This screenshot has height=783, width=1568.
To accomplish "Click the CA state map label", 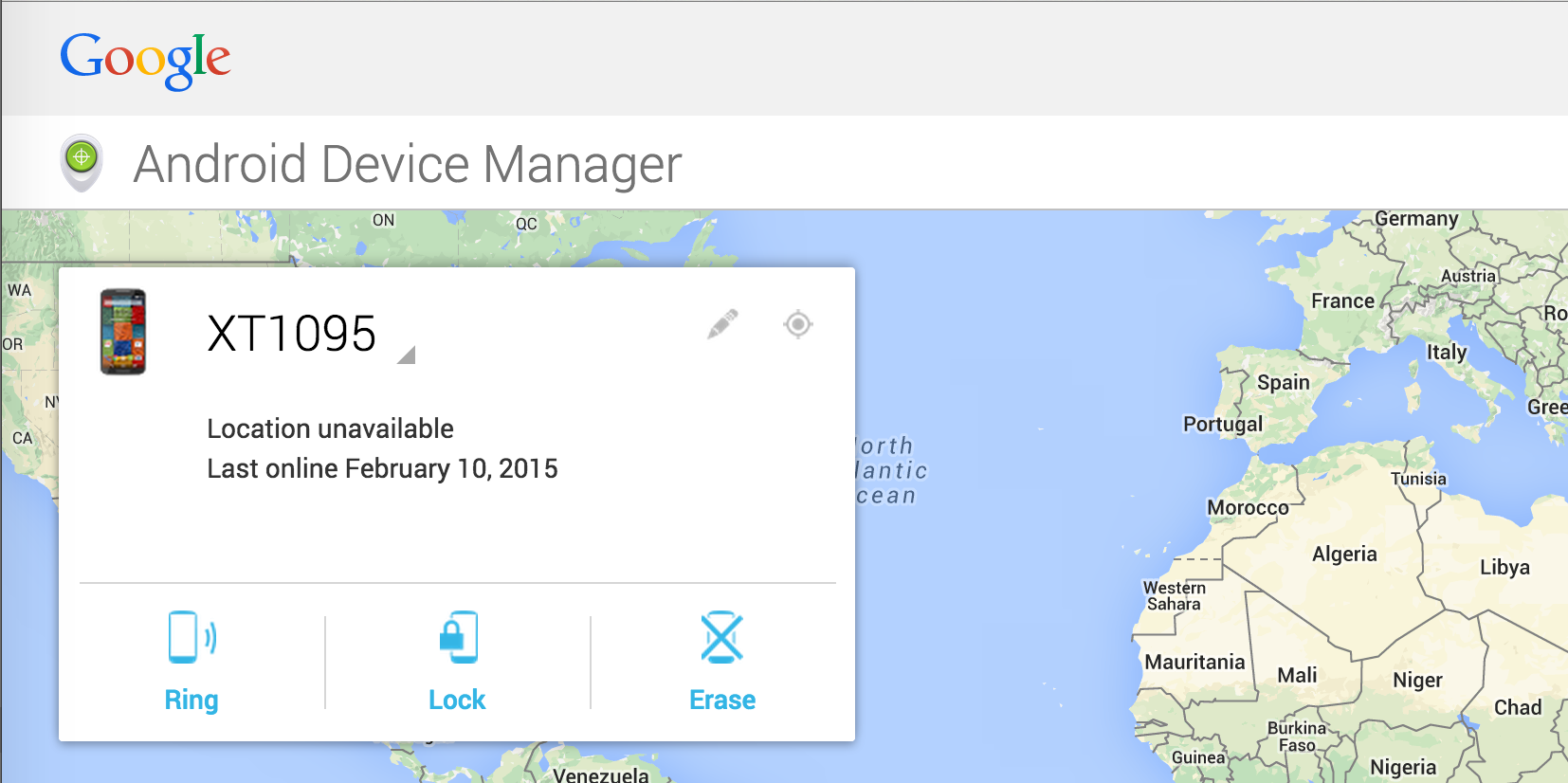I will pyautogui.click(x=22, y=438).
